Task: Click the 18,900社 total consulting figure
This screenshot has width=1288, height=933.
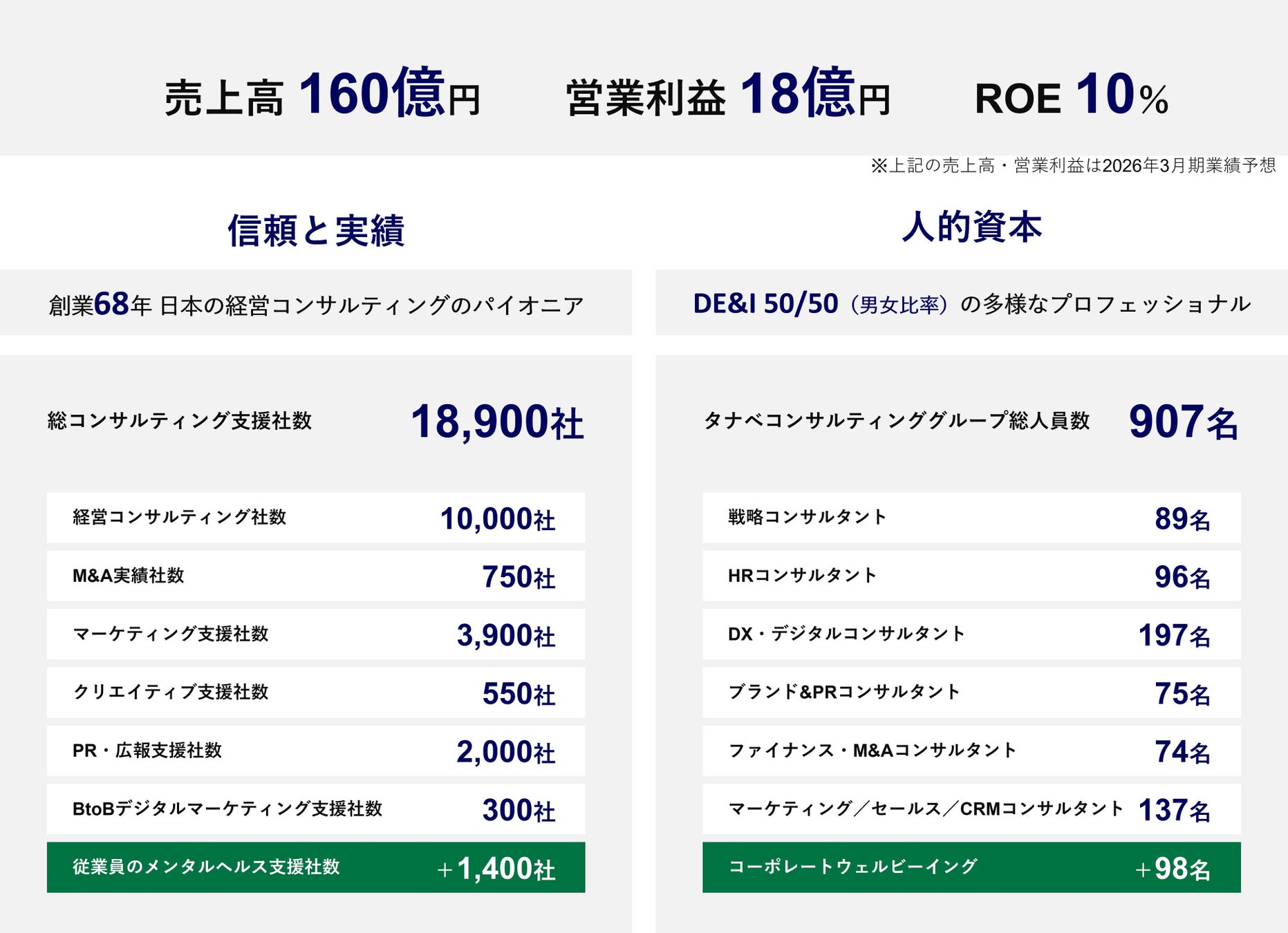Action: coord(497,422)
